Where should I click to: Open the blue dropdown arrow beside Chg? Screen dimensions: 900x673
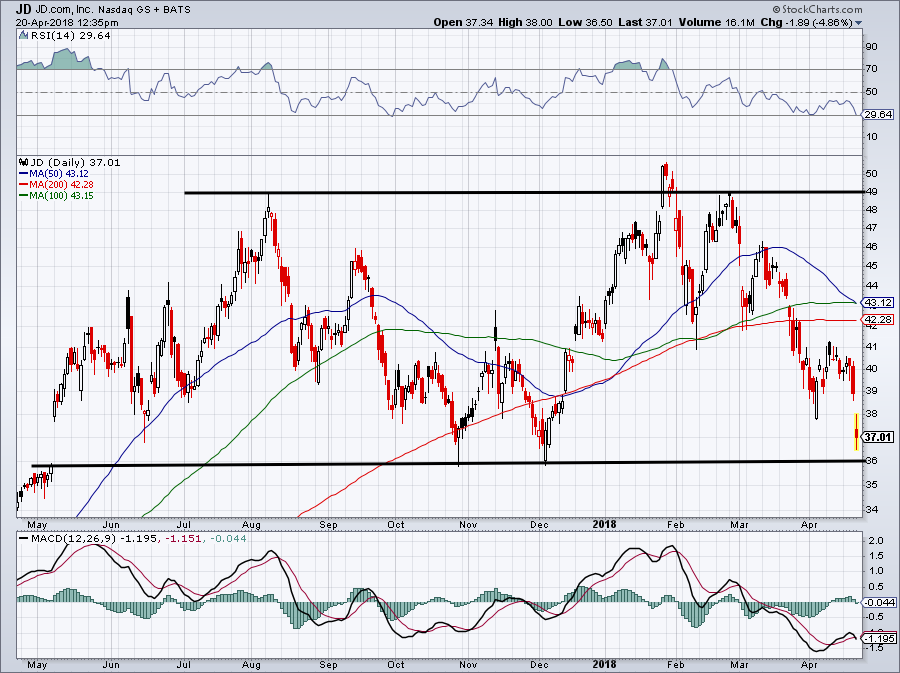(859, 23)
